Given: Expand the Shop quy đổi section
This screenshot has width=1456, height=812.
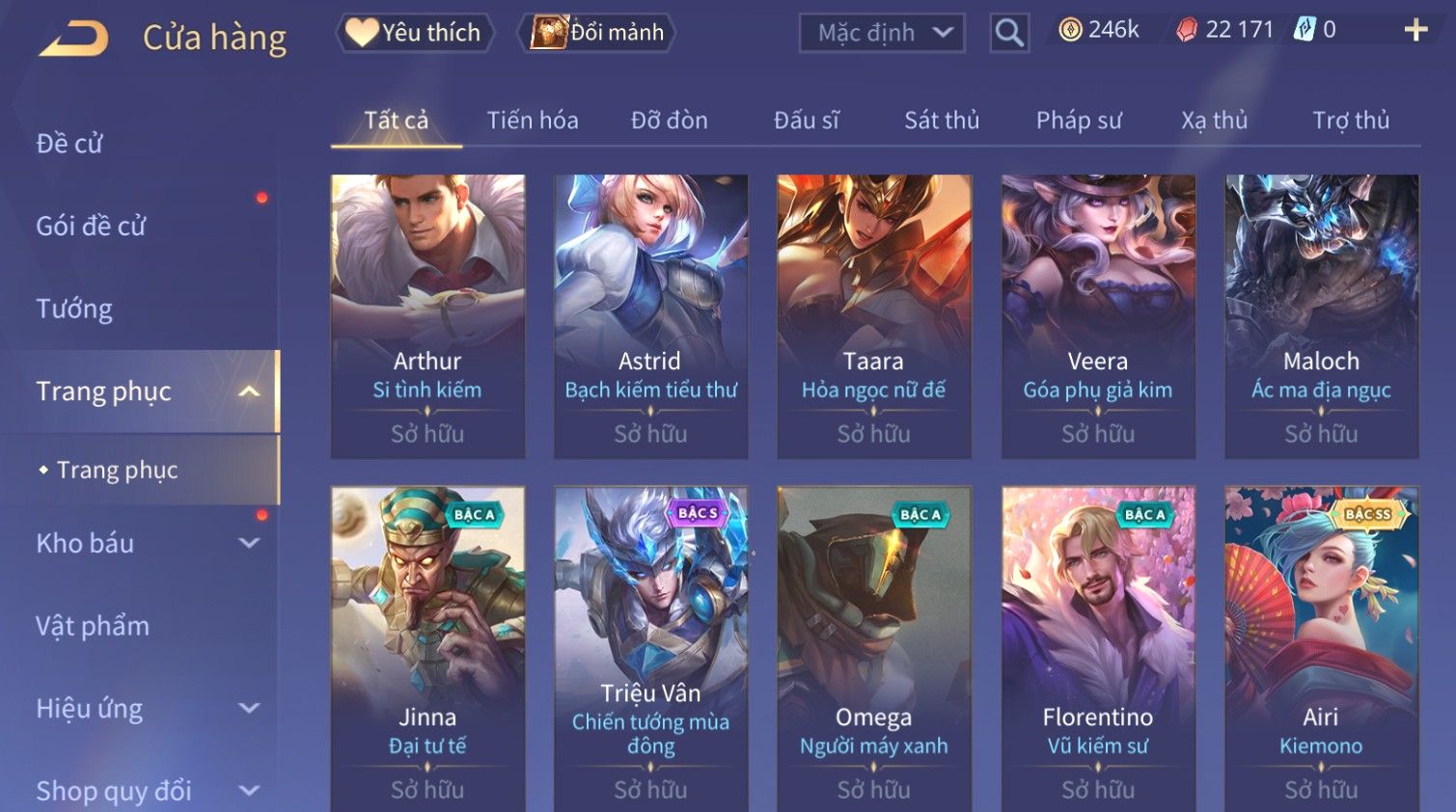Looking at the screenshot, I should point(249,791).
